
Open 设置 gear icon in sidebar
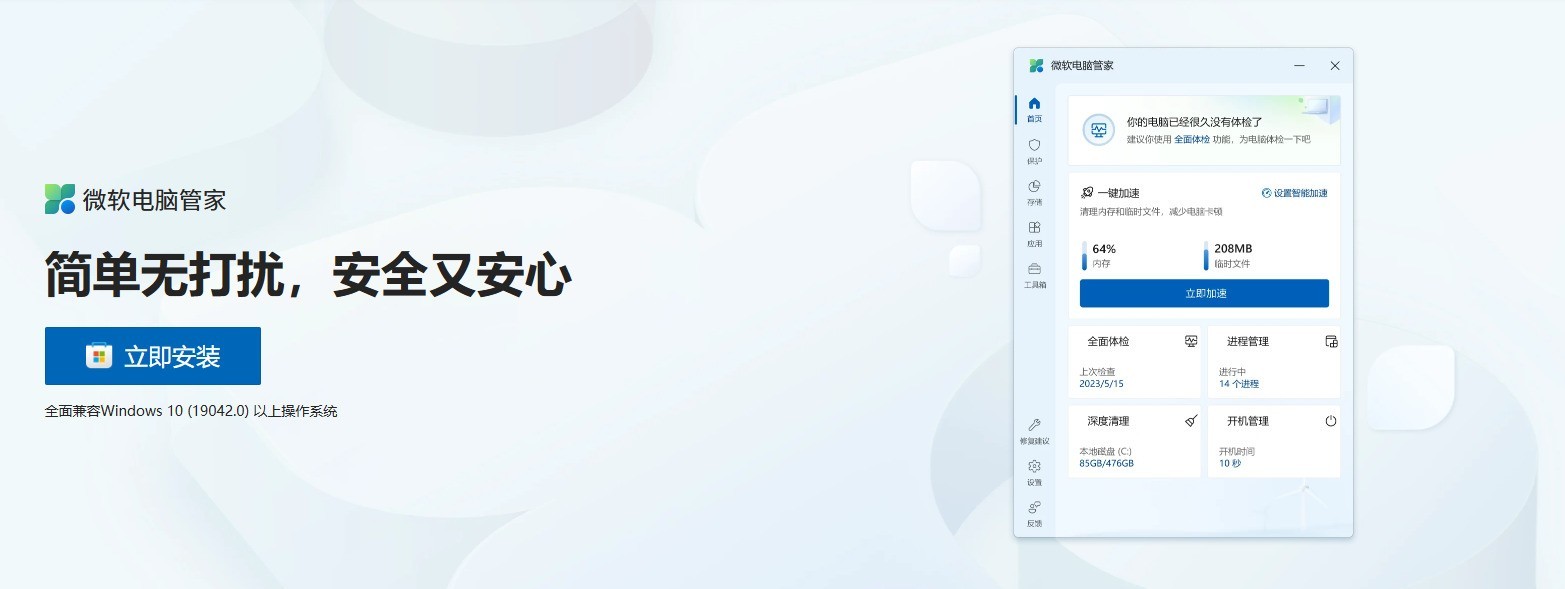click(1034, 466)
